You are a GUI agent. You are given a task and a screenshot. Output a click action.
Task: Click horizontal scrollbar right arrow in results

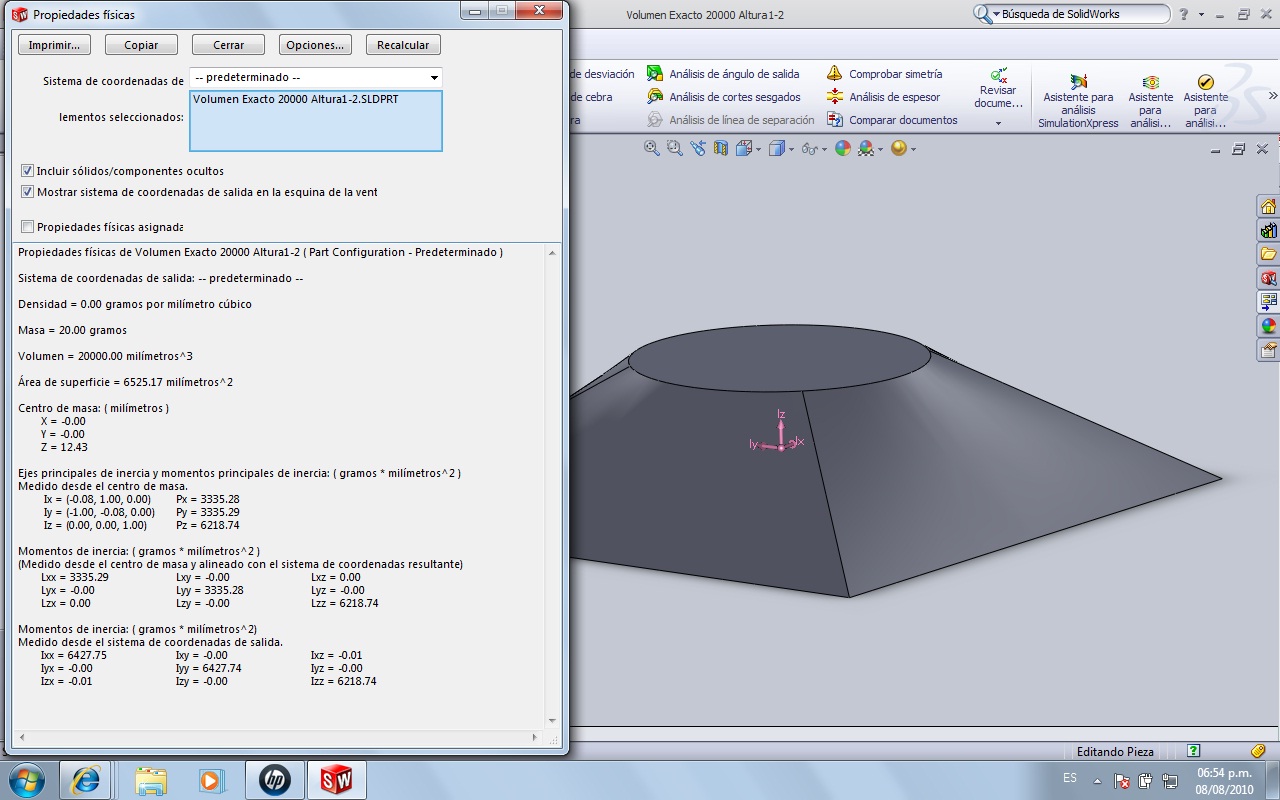[535, 737]
